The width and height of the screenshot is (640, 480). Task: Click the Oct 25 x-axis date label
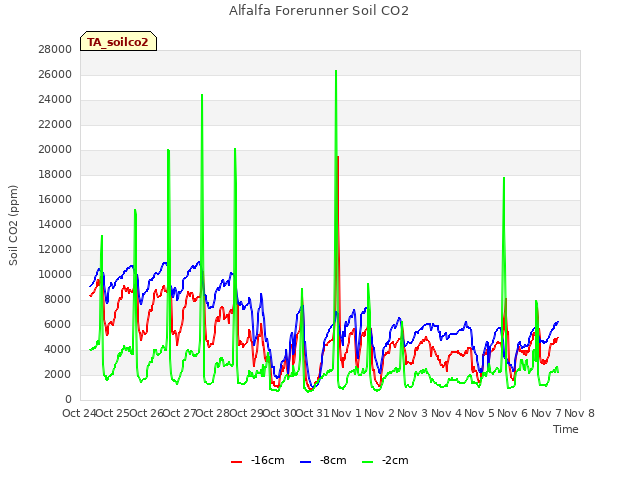113,413
